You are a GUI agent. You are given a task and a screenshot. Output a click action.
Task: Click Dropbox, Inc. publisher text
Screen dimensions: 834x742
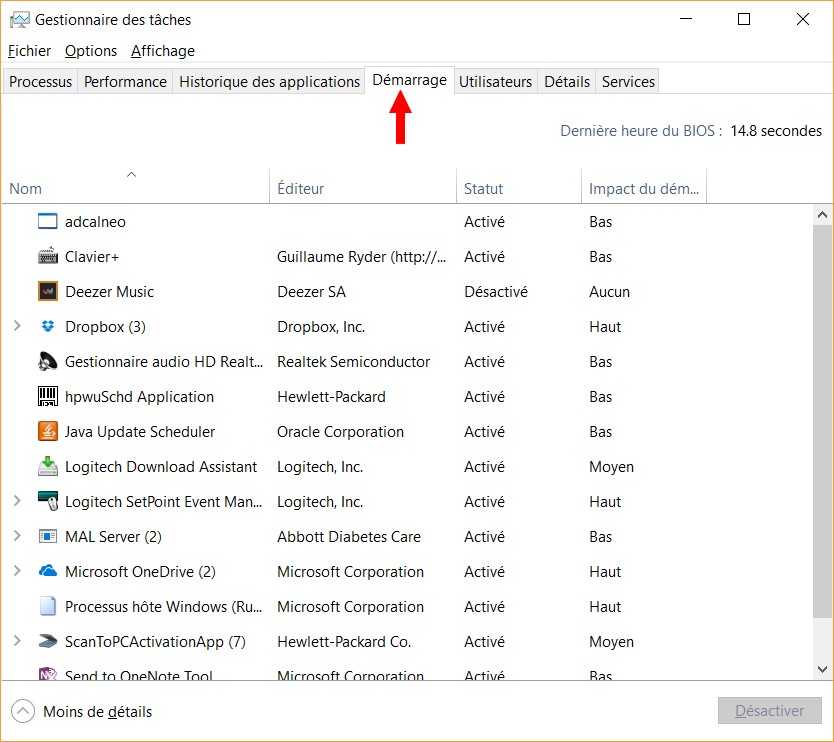[321, 326]
